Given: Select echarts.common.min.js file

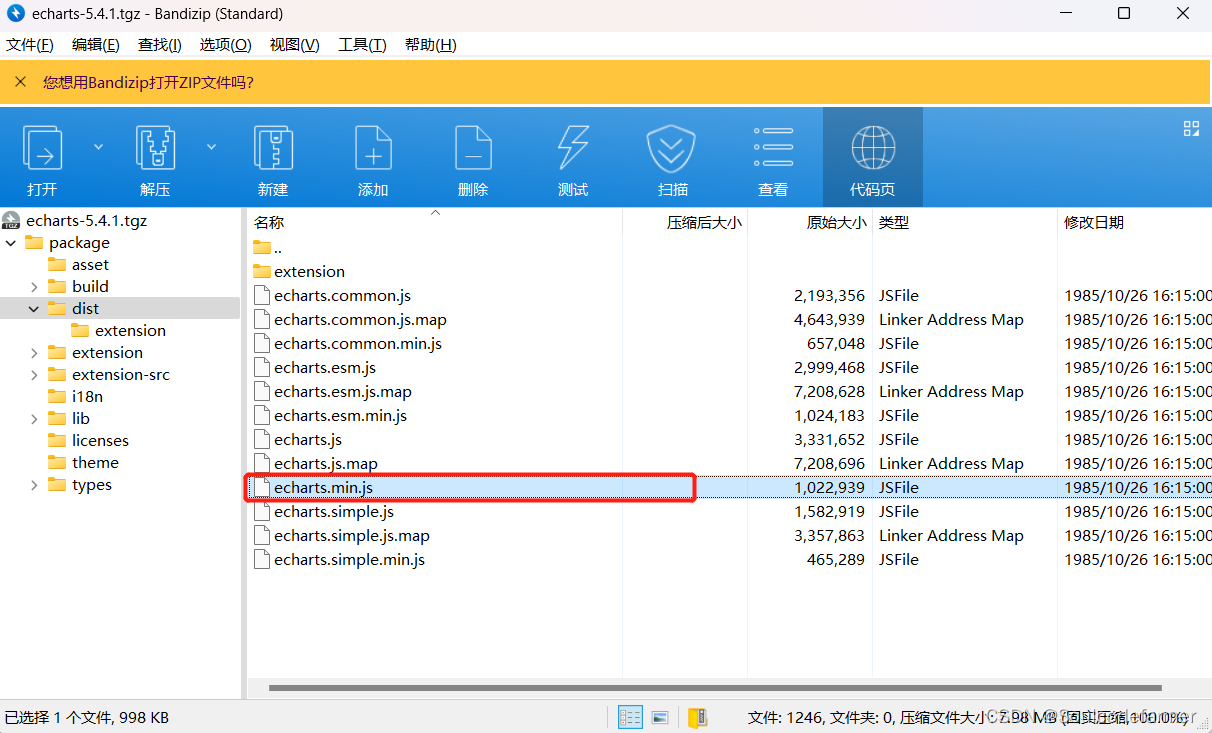Looking at the screenshot, I should pyautogui.click(x=347, y=343).
